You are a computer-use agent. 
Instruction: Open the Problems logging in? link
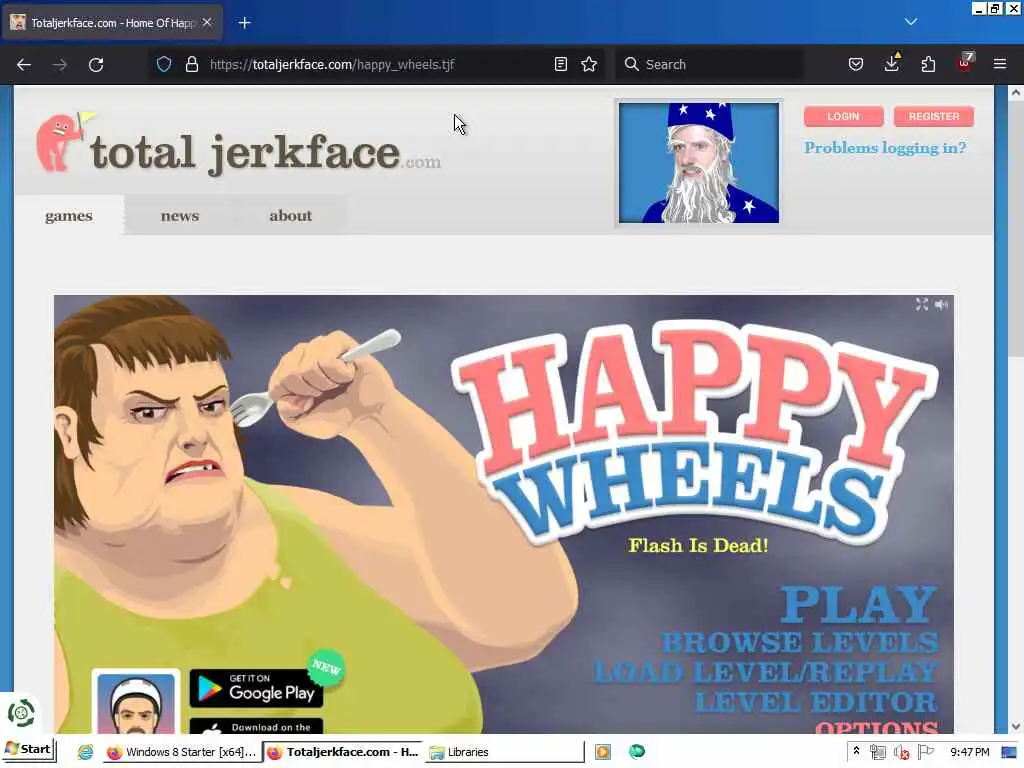pyautogui.click(x=885, y=148)
